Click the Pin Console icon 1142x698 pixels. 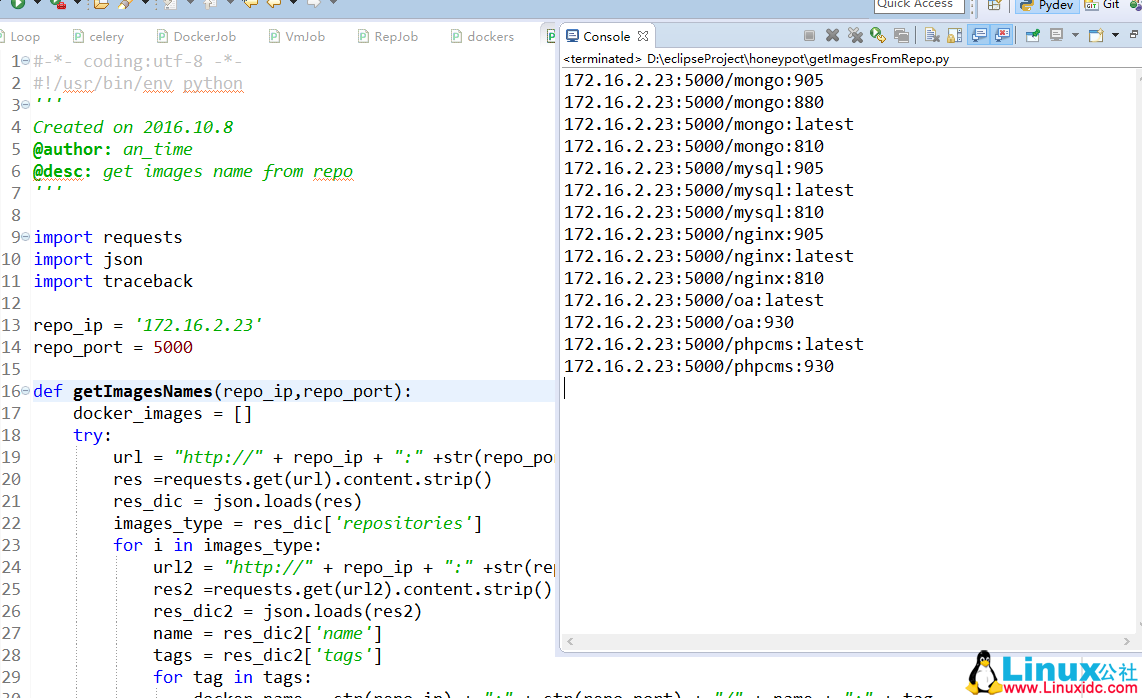point(1032,36)
